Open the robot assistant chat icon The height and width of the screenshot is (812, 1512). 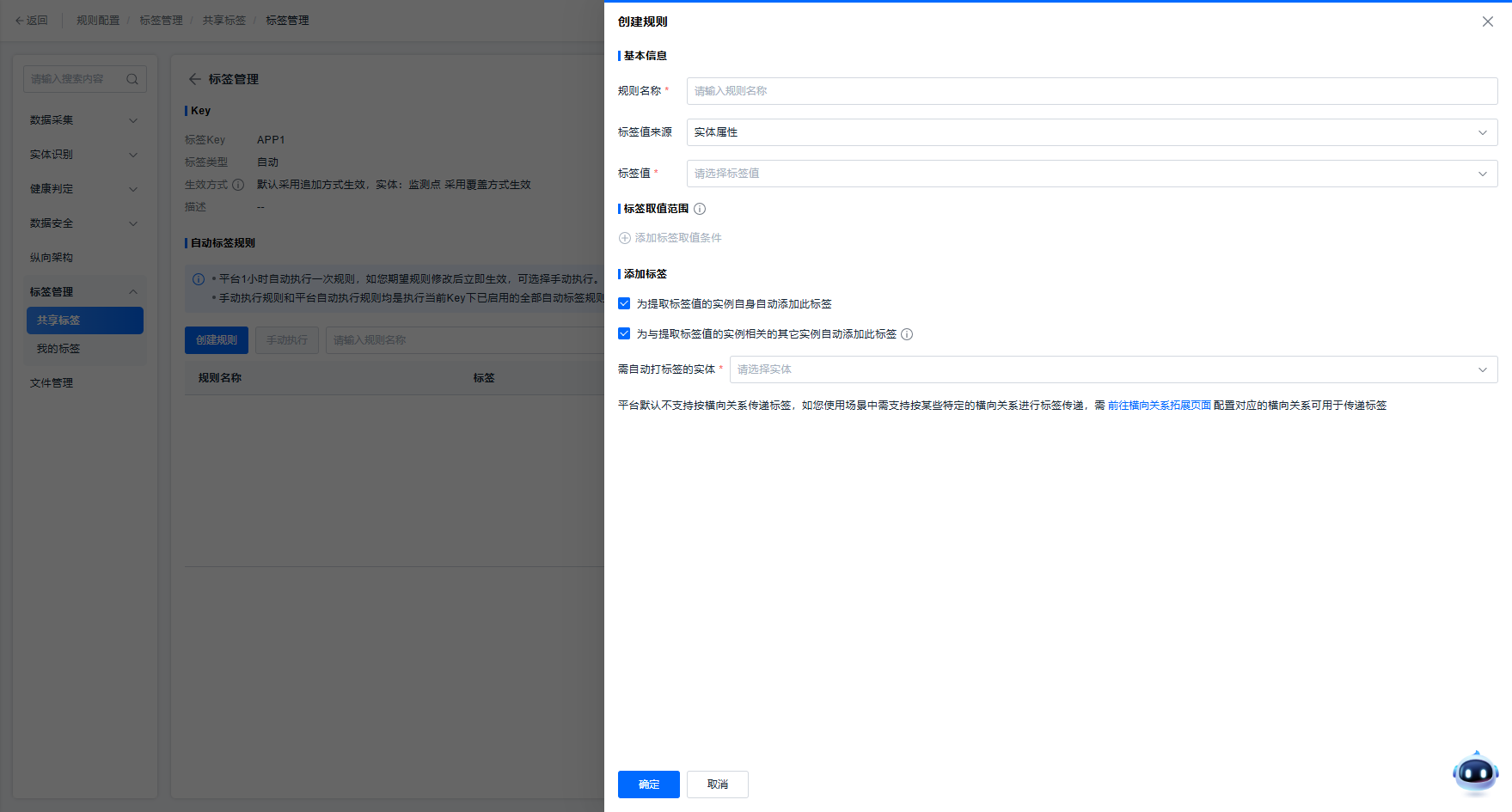click(x=1475, y=772)
